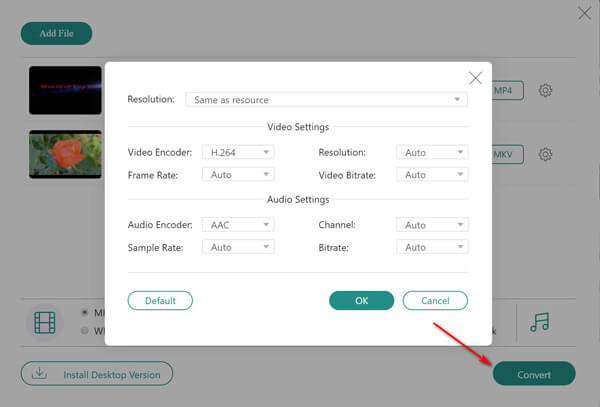Click the Add File button
This screenshot has width=600, height=407.
pos(56,33)
